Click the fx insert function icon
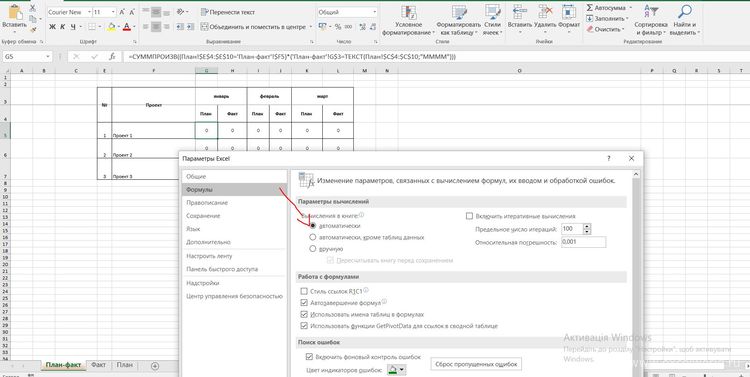Viewport: 750px width, 377px height. click(x=112, y=56)
